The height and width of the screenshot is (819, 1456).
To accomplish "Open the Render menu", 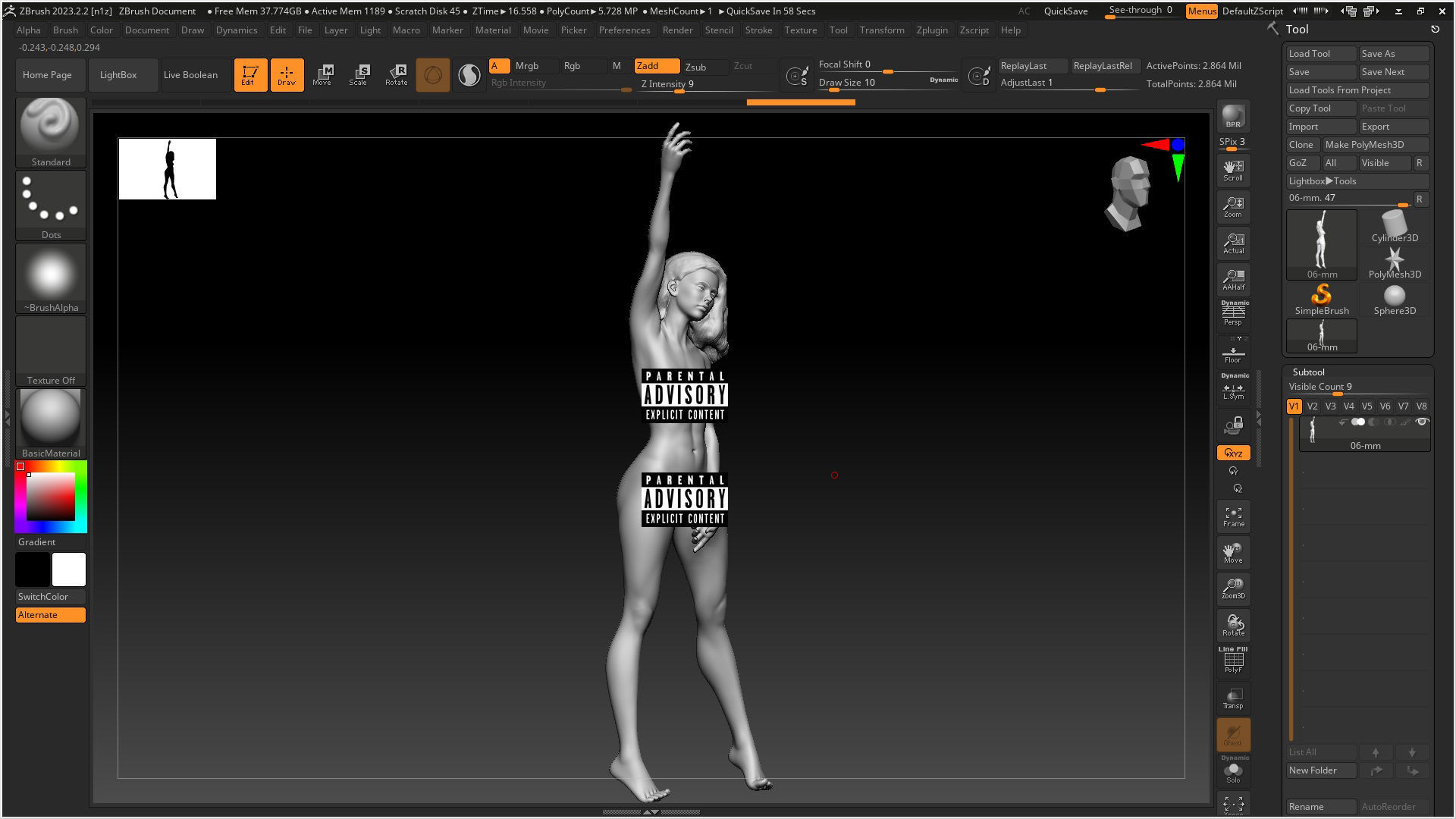I will (x=677, y=30).
